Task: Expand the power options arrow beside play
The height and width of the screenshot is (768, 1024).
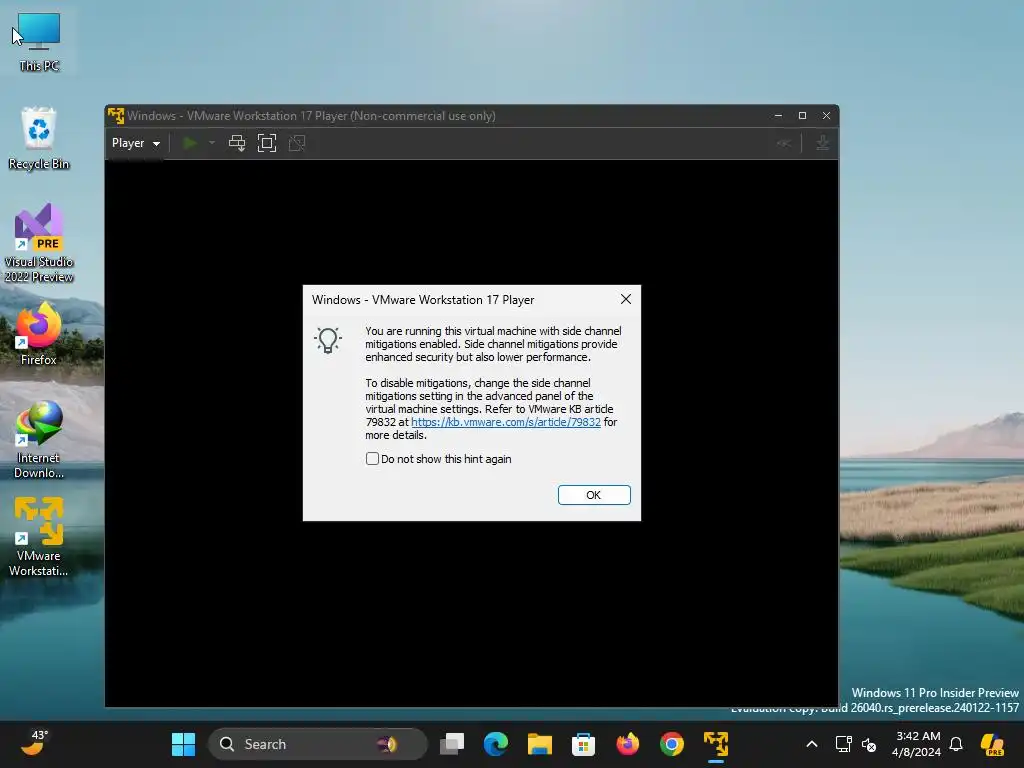Action: point(212,143)
